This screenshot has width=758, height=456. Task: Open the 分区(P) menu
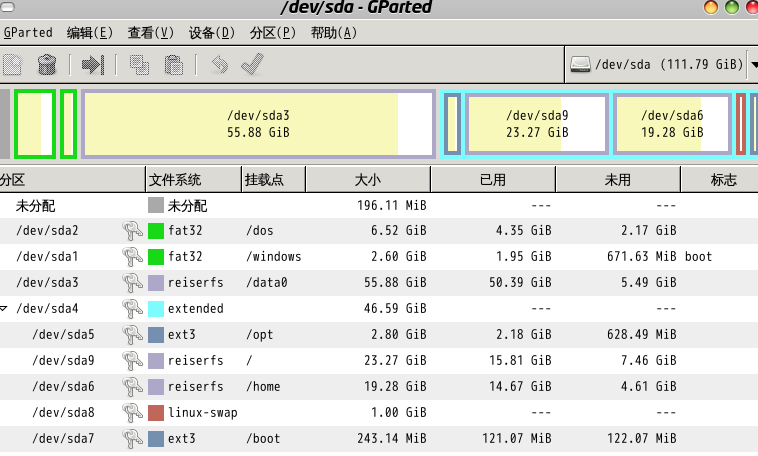(273, 32)
